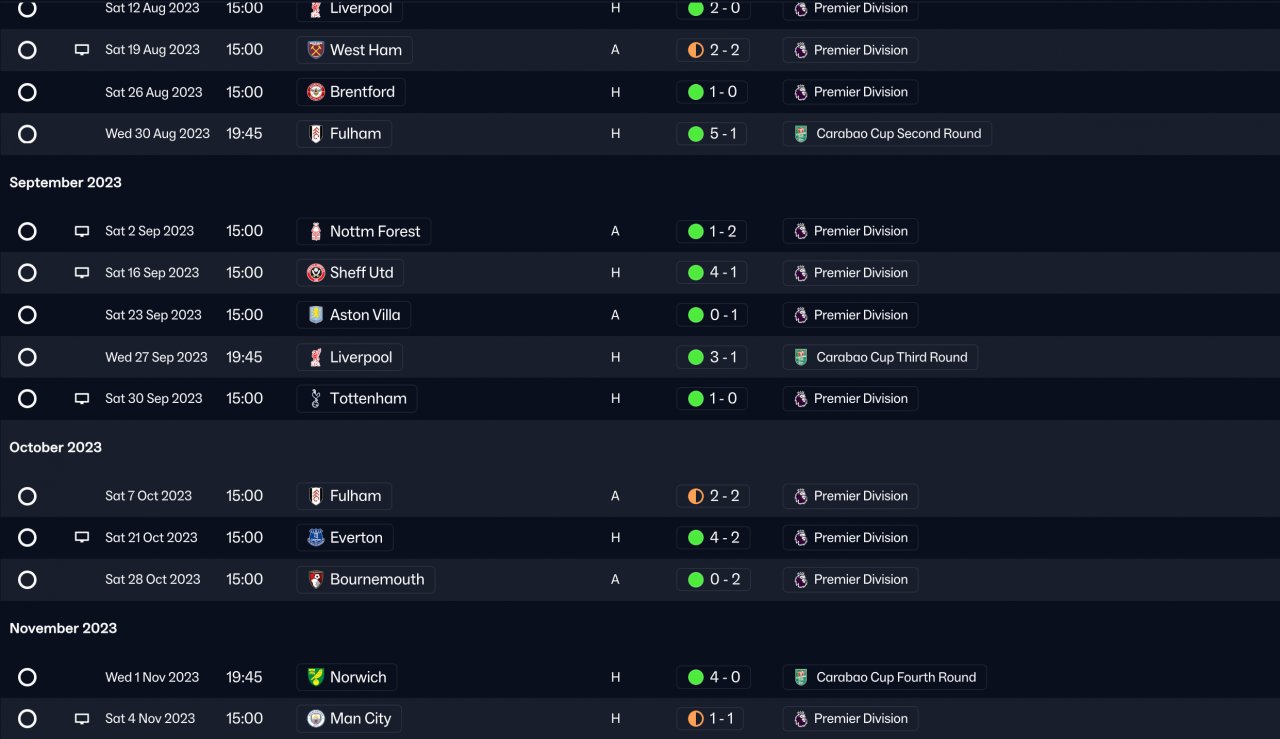Click Carabao Cup trophy icon for Norwich match
This screenshot has width=1280, height=739.
pyautogui.click(x=800, y=677)
